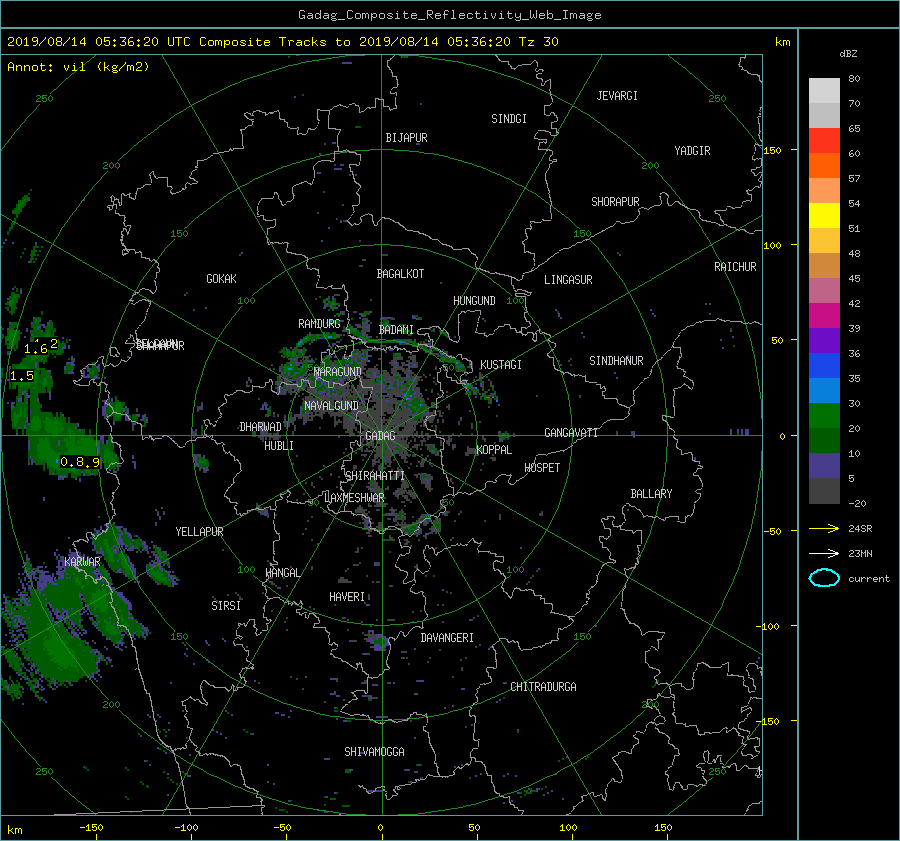Click the YADGIR city label
Screen dimensions: 900x841
(692, 151)
